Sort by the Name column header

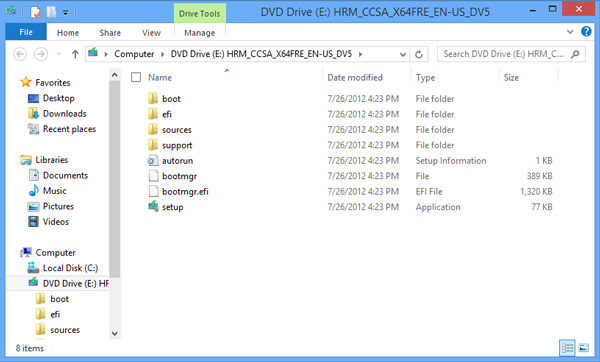tap(160, 77)
